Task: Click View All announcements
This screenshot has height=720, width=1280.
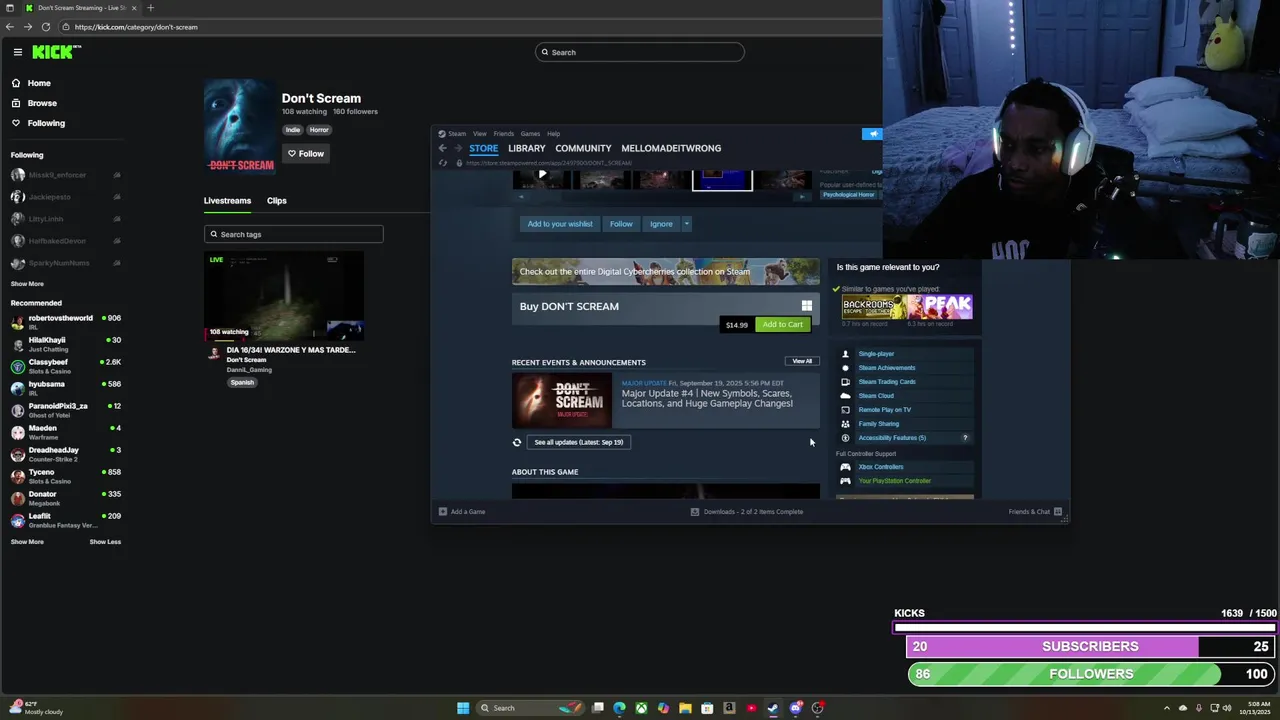Action: click(802, 361)
